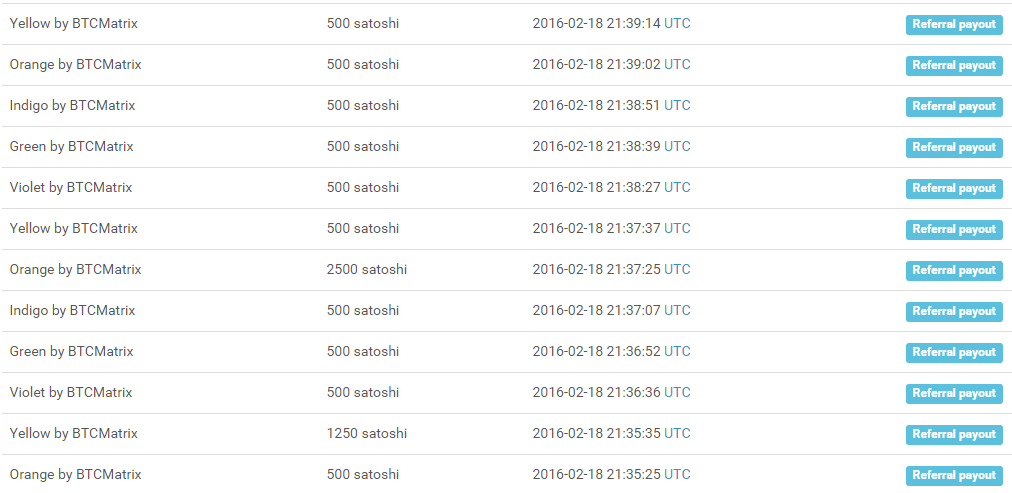Click Referral payout badge for 1250 satoshi row
1012x493 pixels.
[x=954, y=434]
